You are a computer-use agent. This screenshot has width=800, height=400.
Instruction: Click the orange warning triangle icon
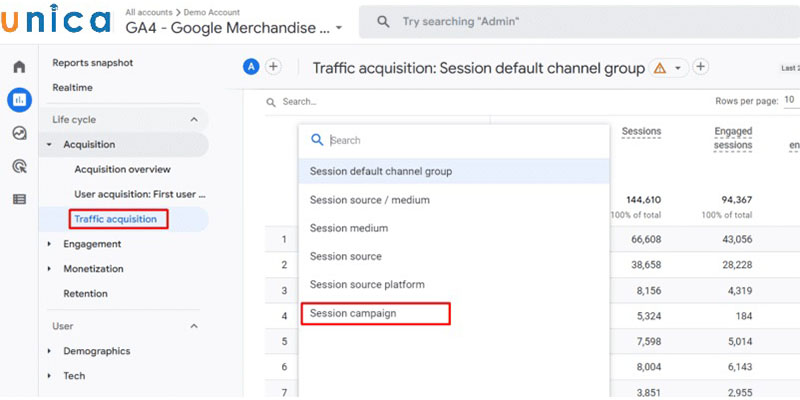(x=660, y=68)
